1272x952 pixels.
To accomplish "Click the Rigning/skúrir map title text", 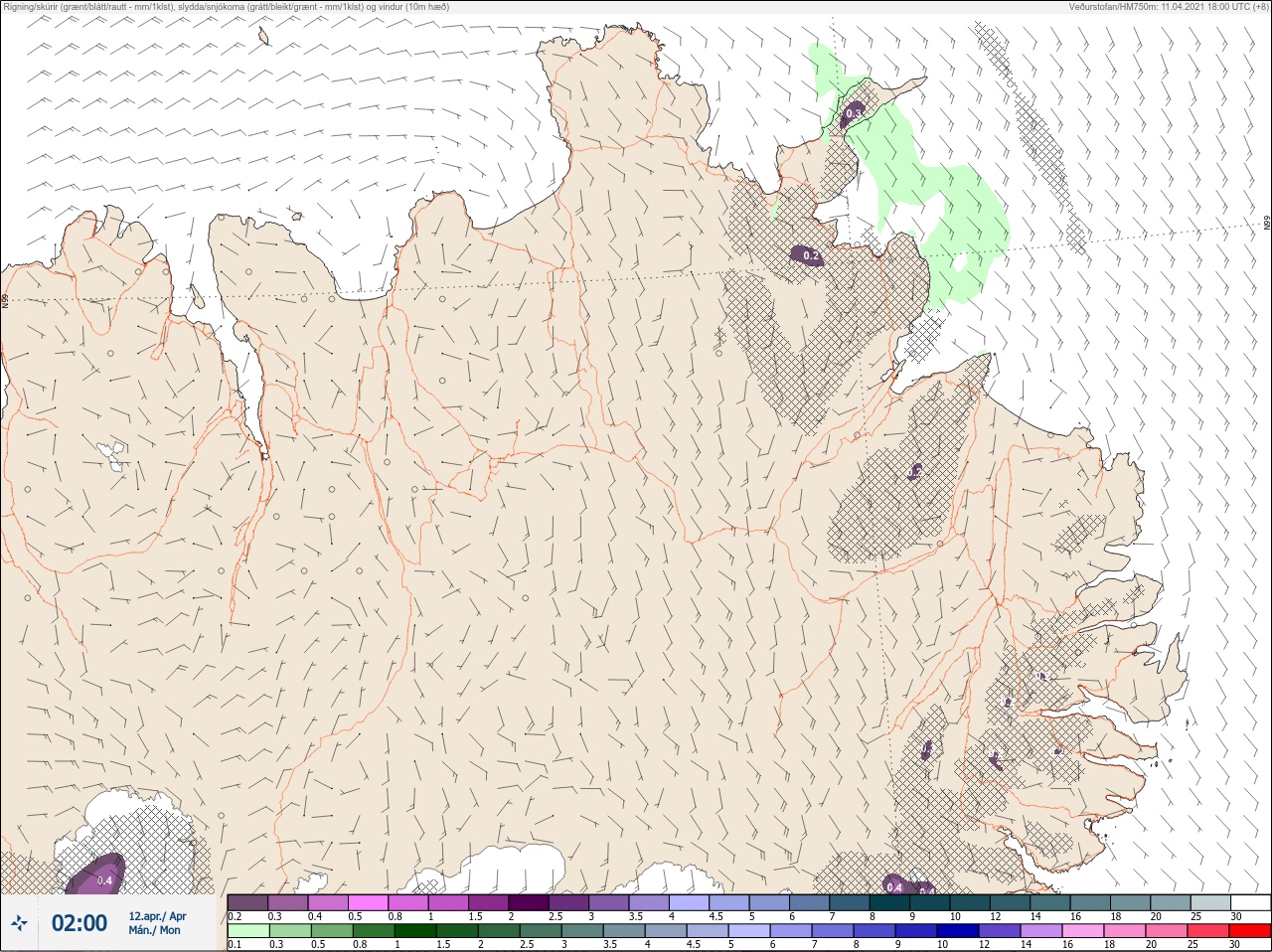I will click(227, 6).
